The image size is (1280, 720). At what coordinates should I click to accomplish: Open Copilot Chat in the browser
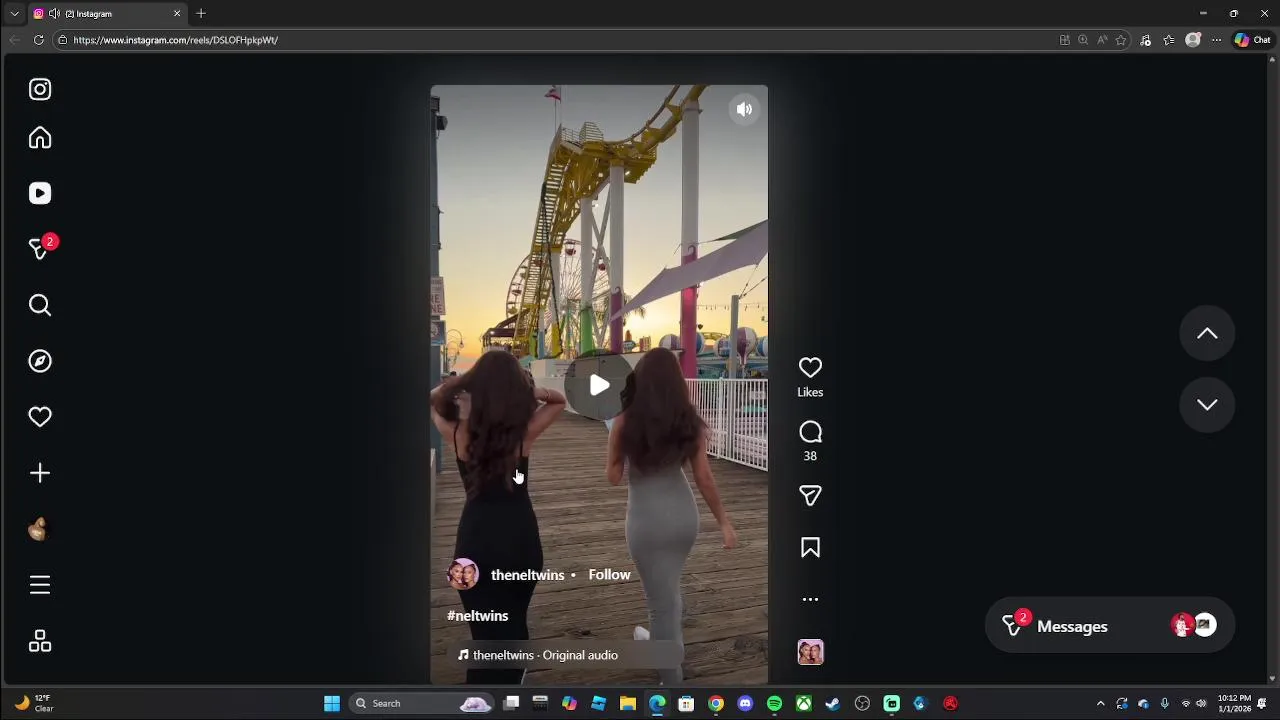pyautogui.click(x=1252, y=40)
